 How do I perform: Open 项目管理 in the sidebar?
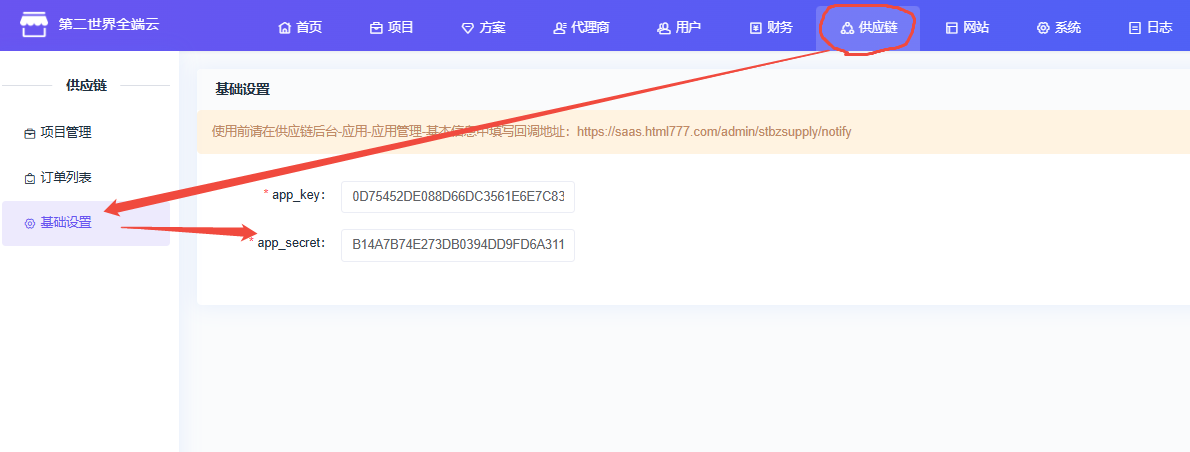65,132
